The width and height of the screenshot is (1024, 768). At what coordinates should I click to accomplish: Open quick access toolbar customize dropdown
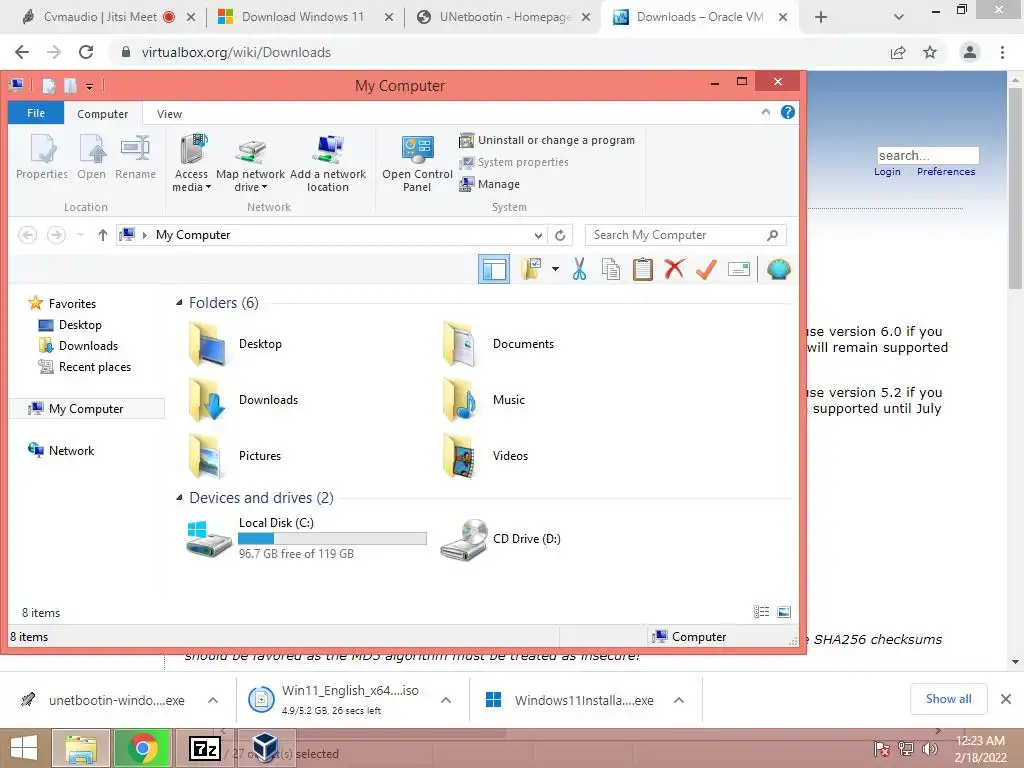(89, 86)
